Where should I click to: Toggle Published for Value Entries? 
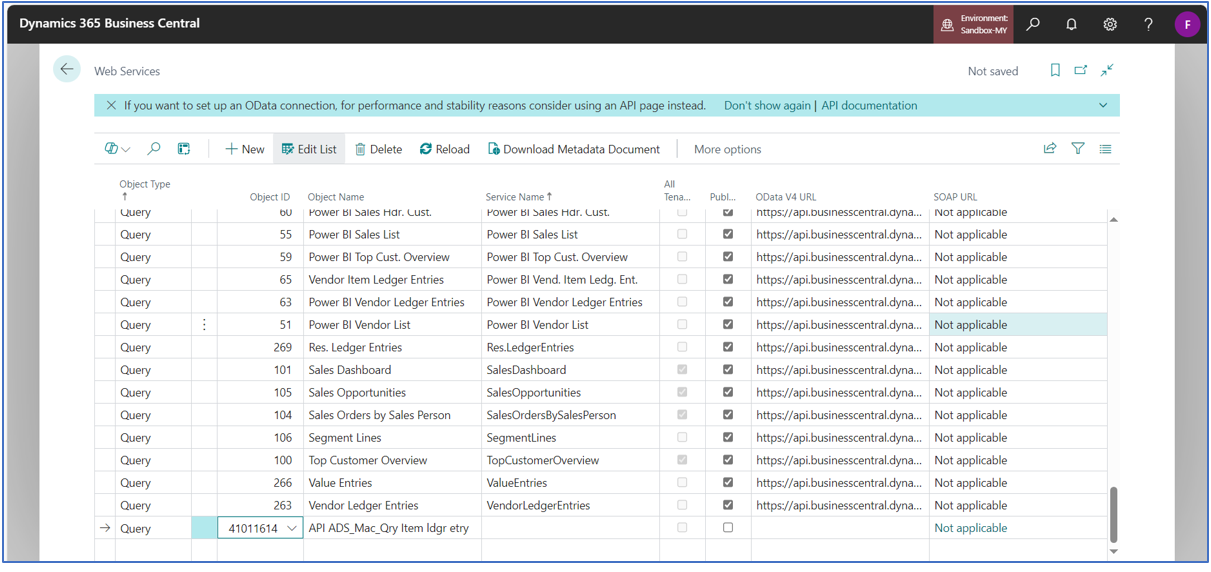pyautogui.click(x=728, y=483)
